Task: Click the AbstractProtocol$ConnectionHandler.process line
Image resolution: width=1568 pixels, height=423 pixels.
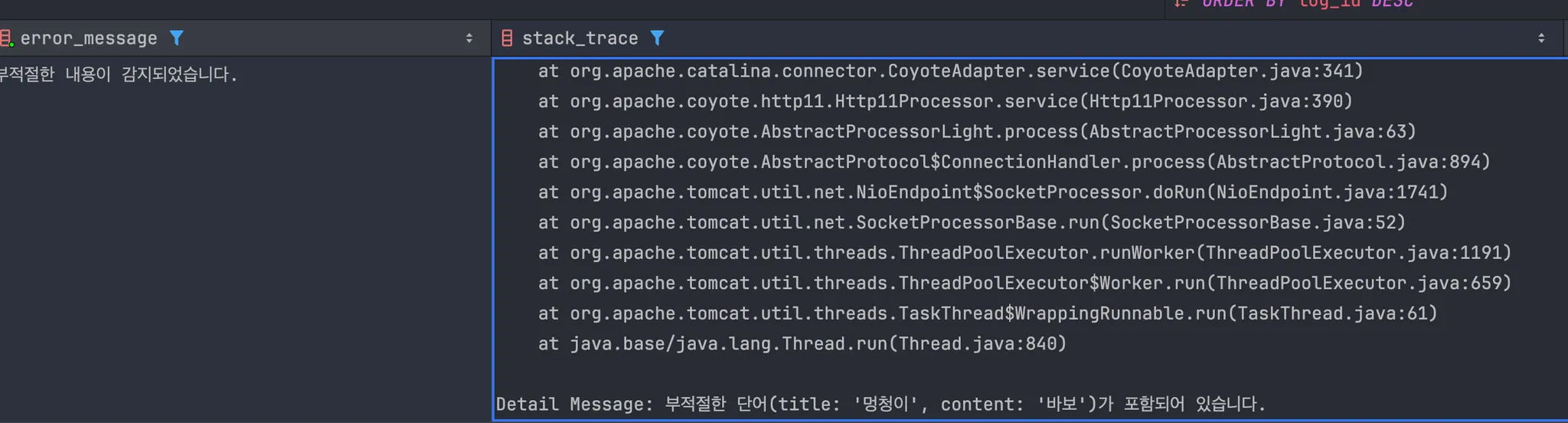Action: click(1014, 162)
